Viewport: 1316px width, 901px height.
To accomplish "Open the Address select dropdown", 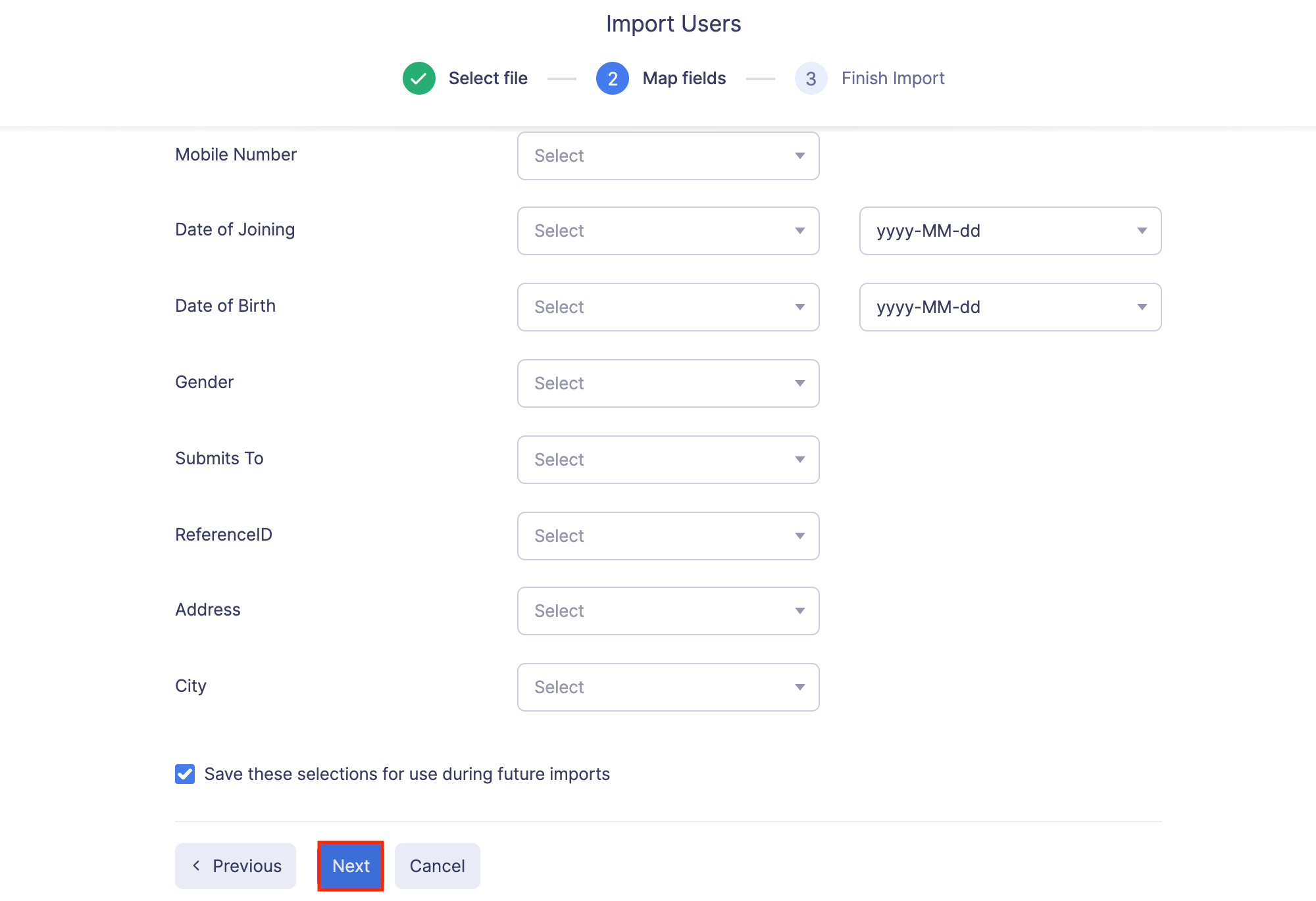I will pyautogui.click(x=668, y=611).
